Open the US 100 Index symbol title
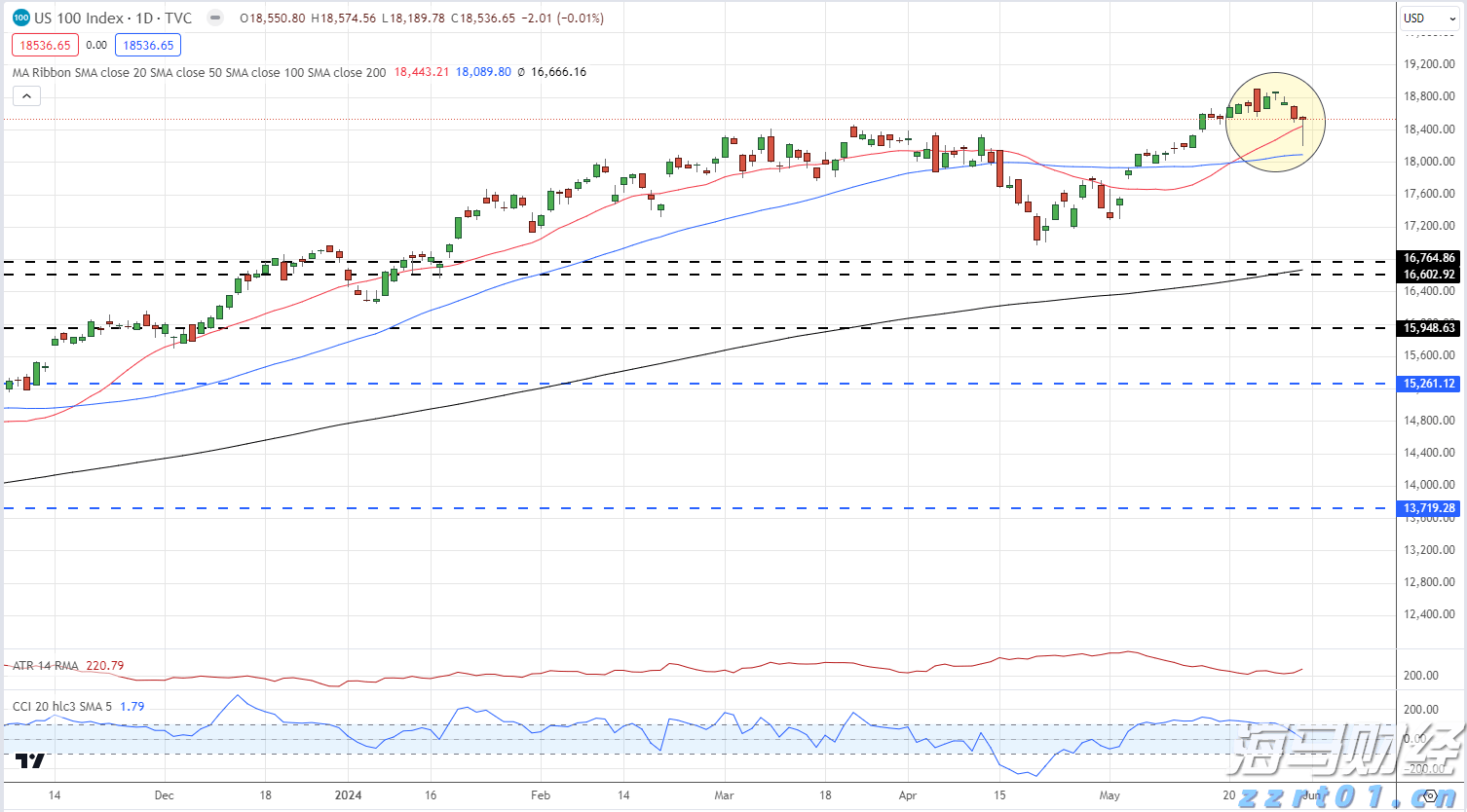The width and height of the screenshot is (1467, 812). [x=113, y=18]
